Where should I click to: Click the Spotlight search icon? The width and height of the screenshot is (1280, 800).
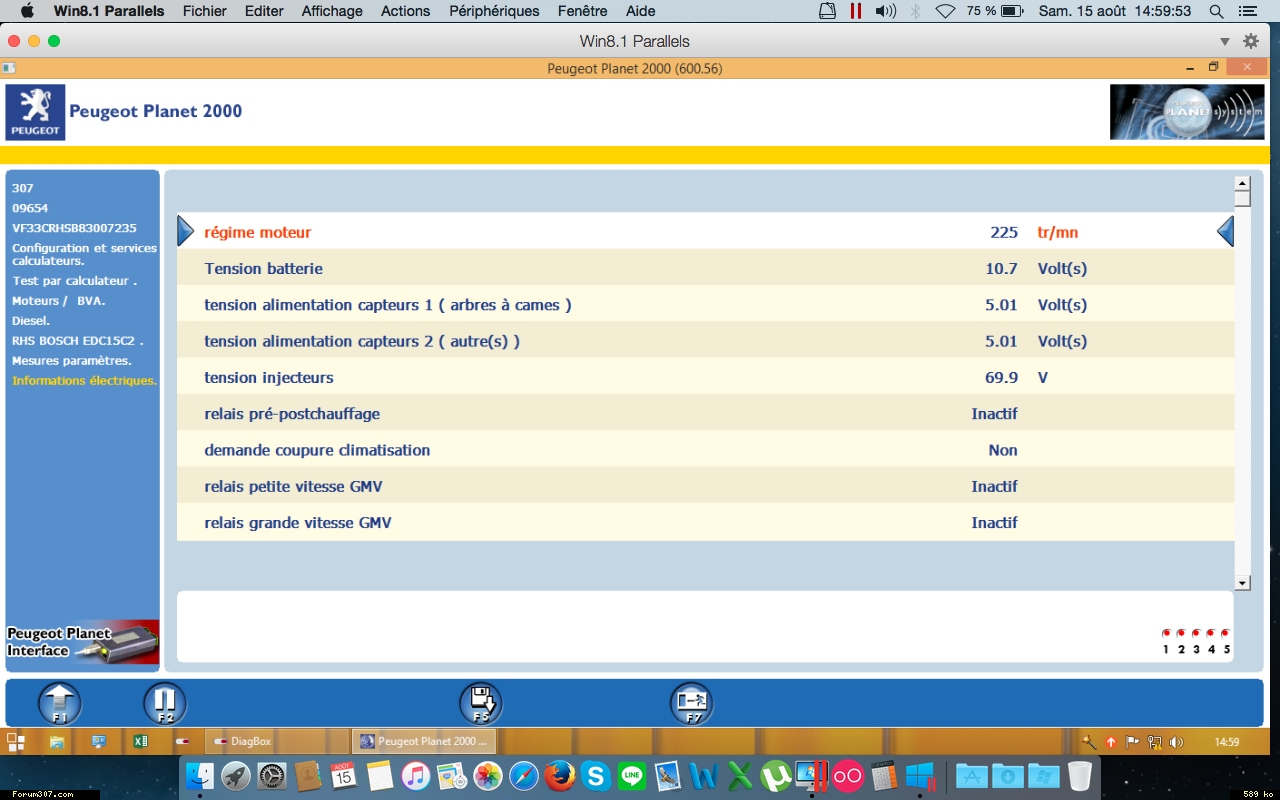tap(1216, 11)
